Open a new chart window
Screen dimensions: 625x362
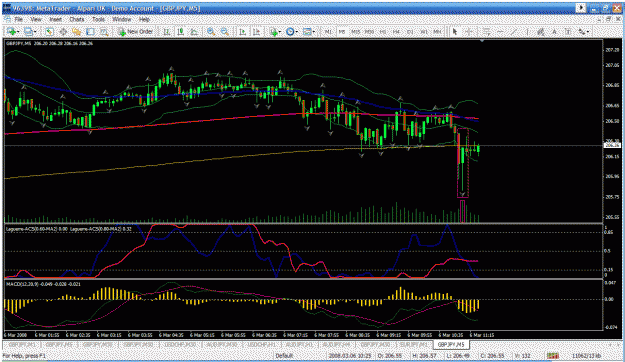point(11,31)
